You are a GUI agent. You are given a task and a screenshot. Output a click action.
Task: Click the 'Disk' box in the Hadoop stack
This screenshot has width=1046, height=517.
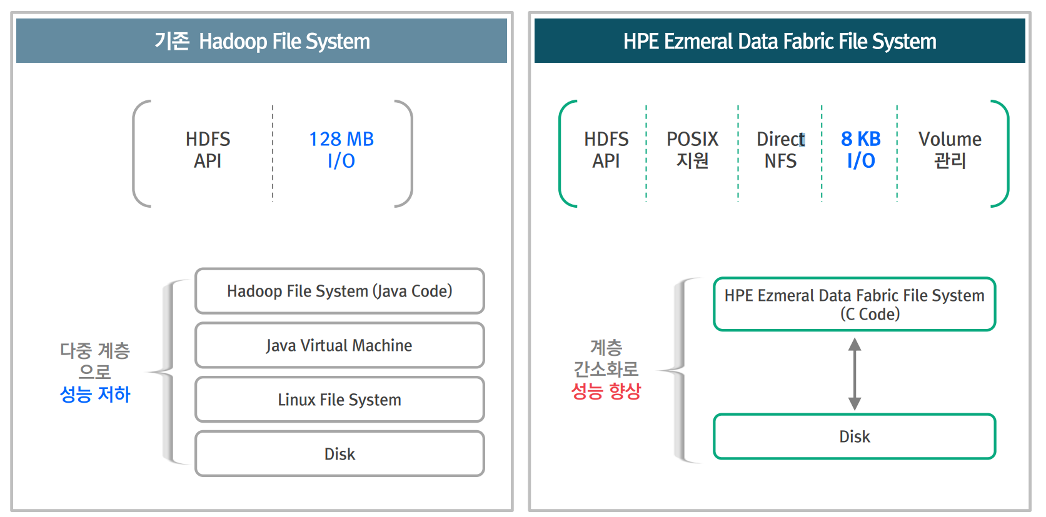tap(340, 454)
